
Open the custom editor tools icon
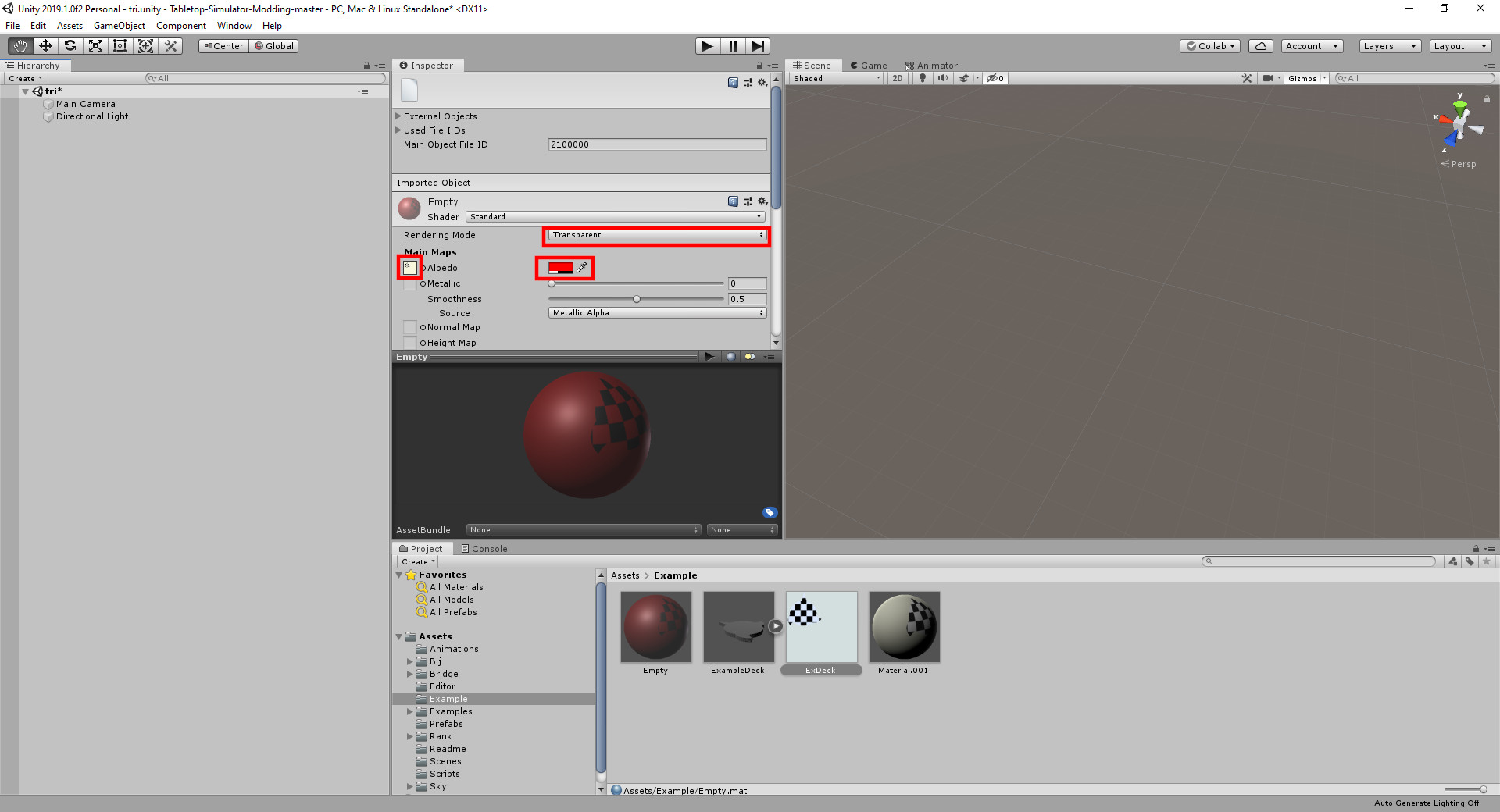pos(171,46)
